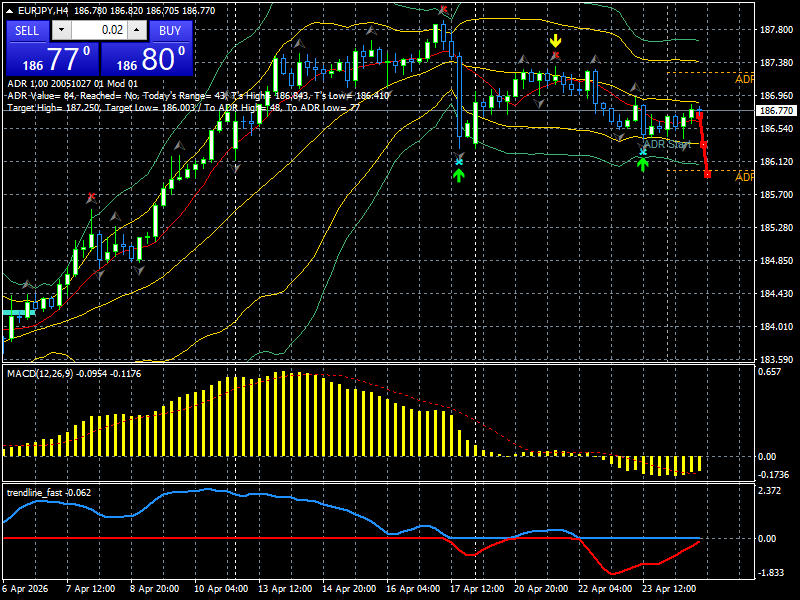The width and height of the screenshot is (800, 600).
Task: Click red X marker at the chart top
Action: [444, 9]
